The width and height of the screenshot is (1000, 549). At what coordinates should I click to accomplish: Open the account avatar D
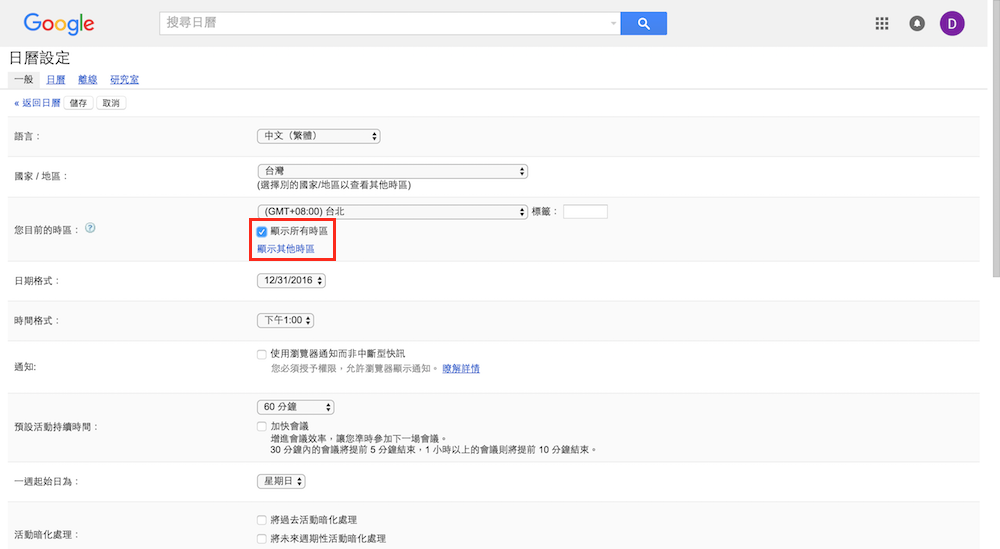pos(952,24)
